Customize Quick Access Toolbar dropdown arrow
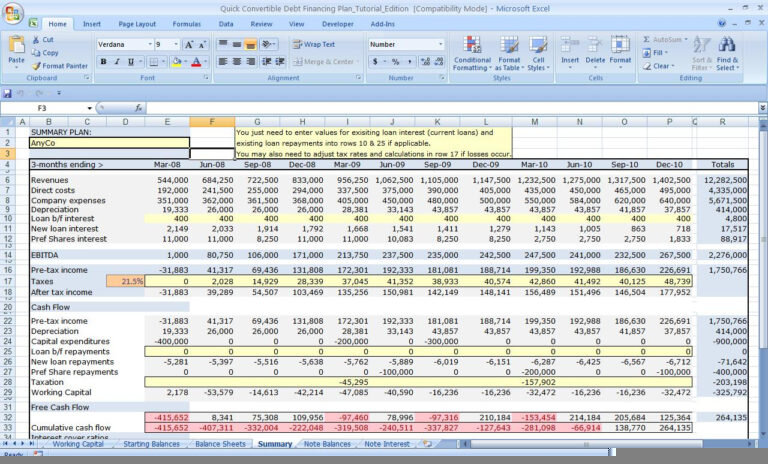 point(59,93)
